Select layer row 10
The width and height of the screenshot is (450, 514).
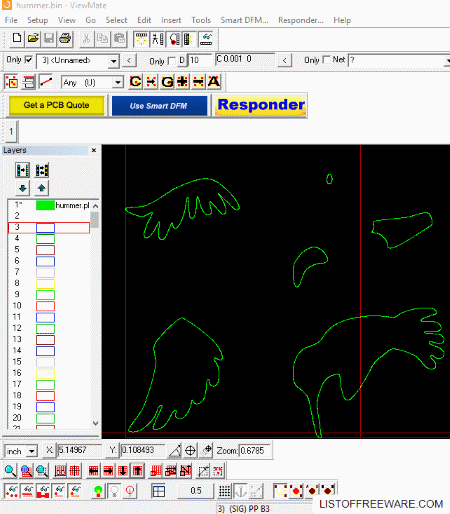(x=49, y=306)
